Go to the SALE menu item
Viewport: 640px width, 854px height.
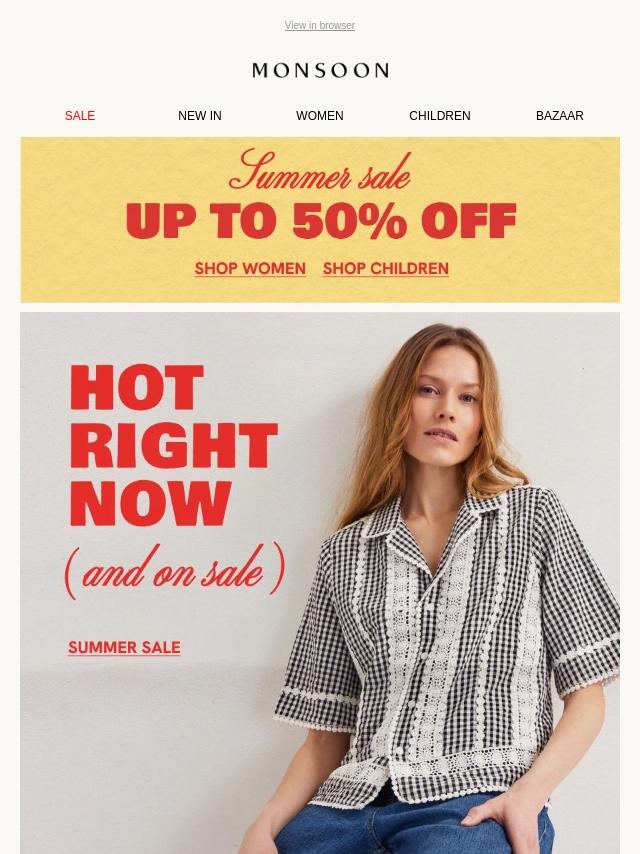coord(80,115)
